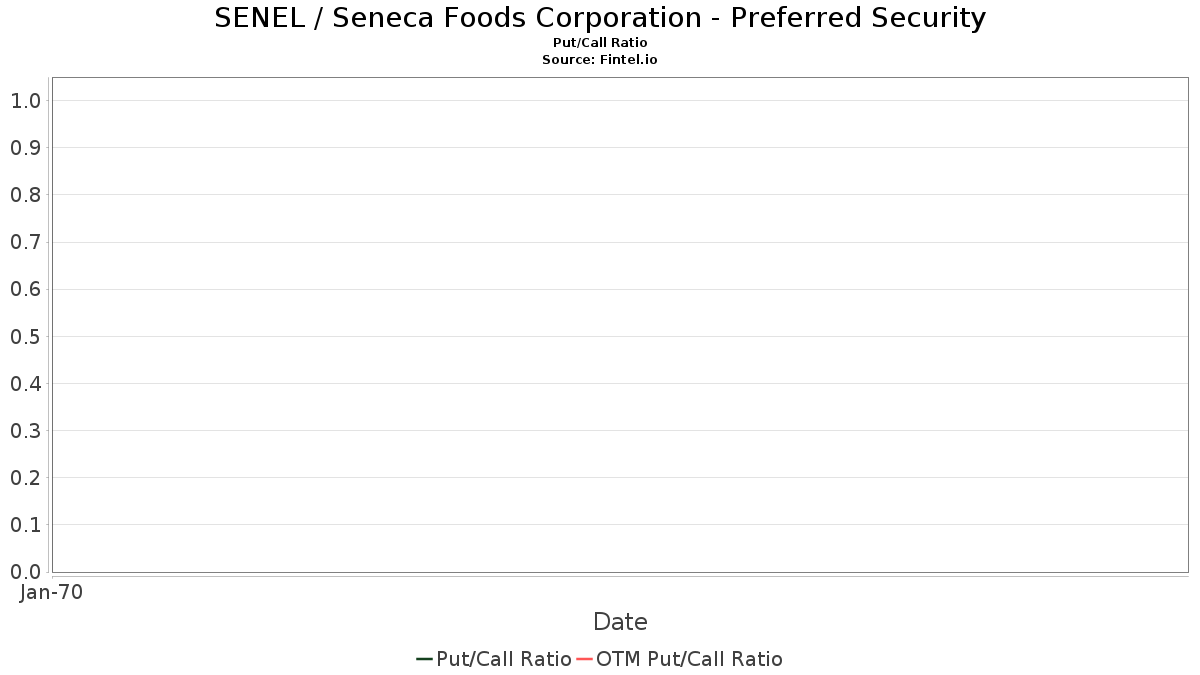This screenshot has height=675, width=1200.
Task: Click the 0.7 y-axis tick label
Action: tap(25, 242)
